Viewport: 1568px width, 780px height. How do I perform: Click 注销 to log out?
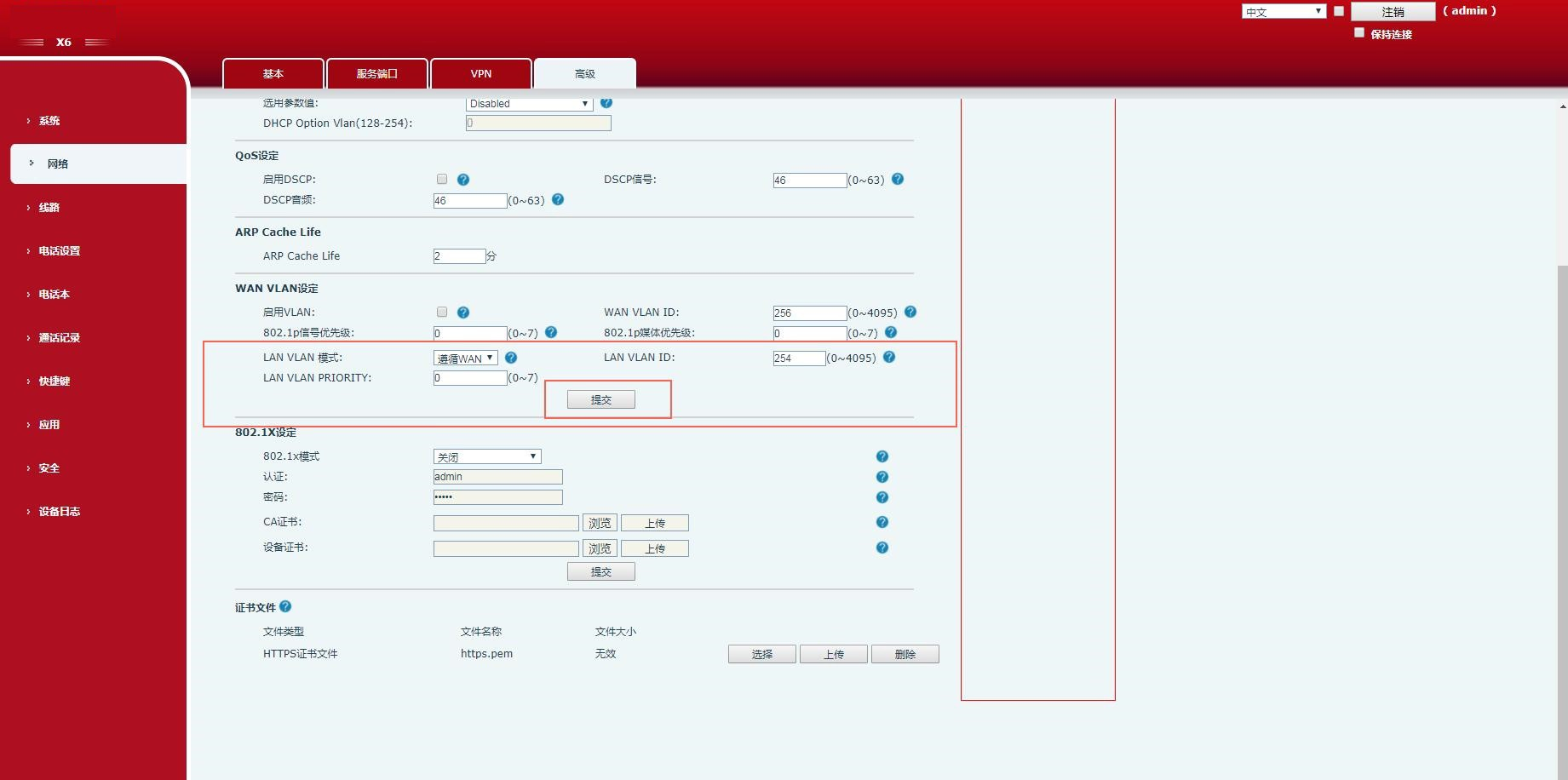point(1392,11)
